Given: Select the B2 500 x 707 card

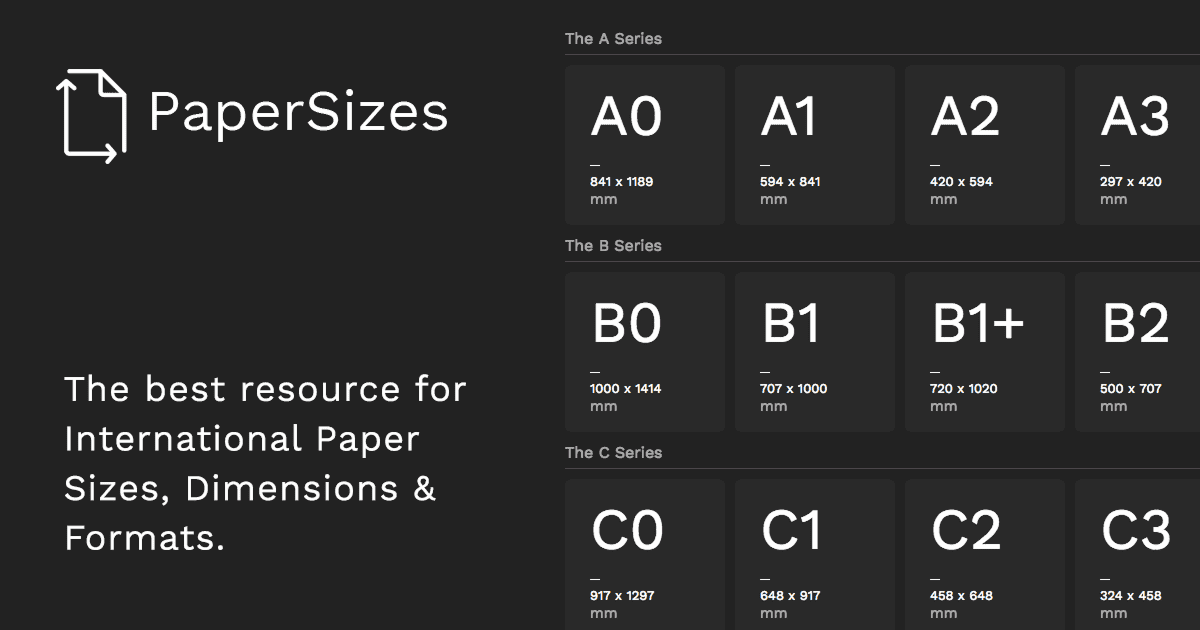Looking at the screenshot, I should [1138, 352].
